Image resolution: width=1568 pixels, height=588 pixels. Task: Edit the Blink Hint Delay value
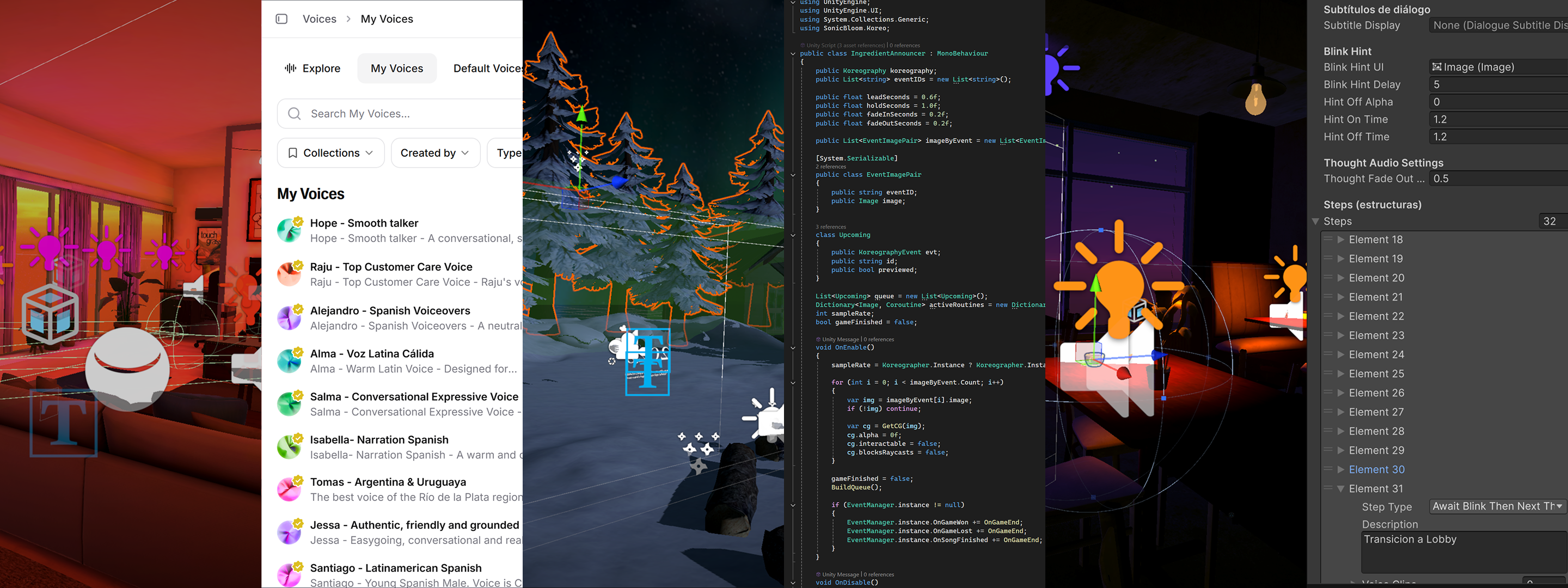[x=1498, y=84]
